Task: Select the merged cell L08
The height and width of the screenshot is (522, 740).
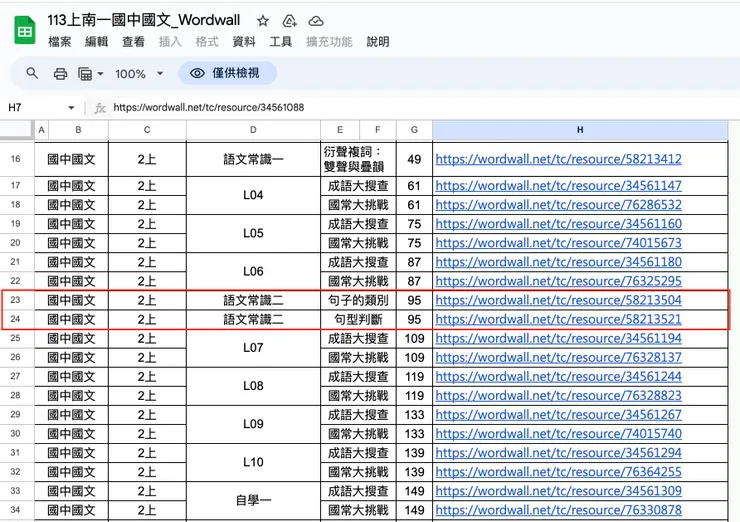Action: click(x=253, y=386)
